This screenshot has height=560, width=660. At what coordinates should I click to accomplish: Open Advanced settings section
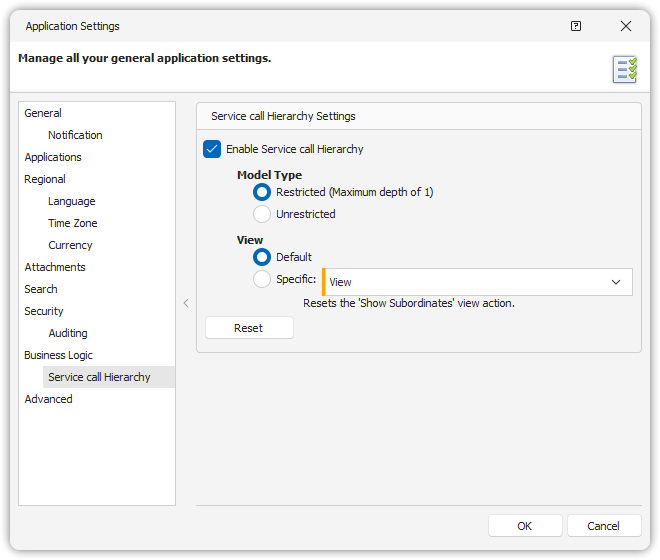pos(48,399)
